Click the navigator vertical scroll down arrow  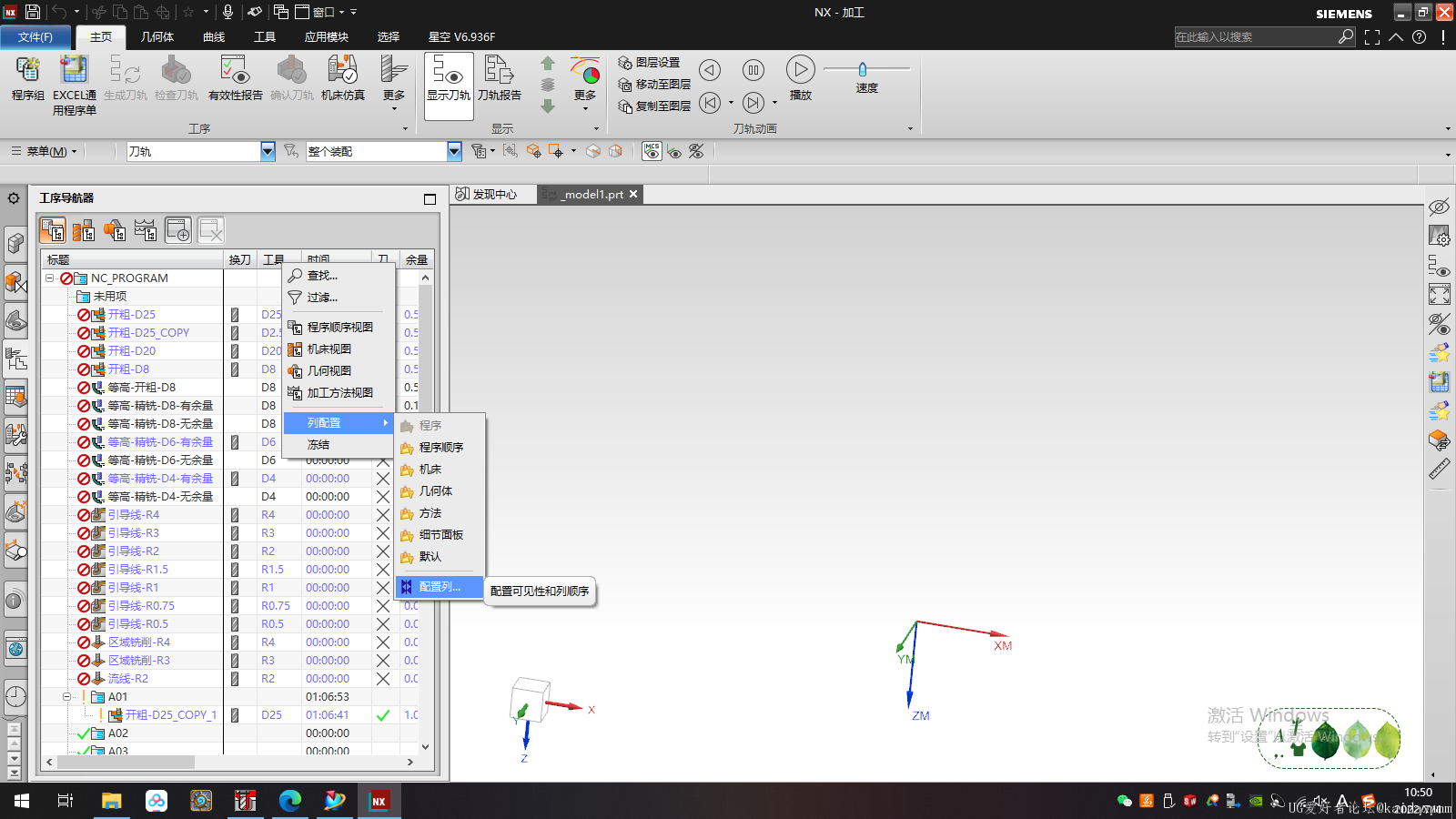click(x=425, y=747)
